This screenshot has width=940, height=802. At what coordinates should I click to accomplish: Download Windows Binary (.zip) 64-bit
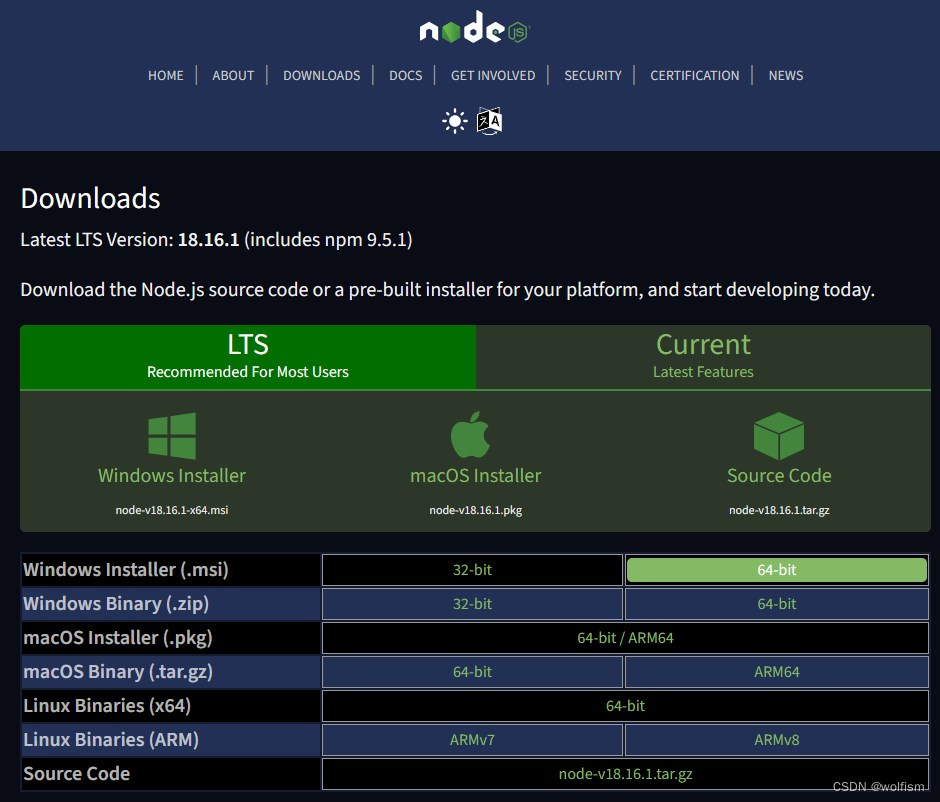tap(777, 604)
